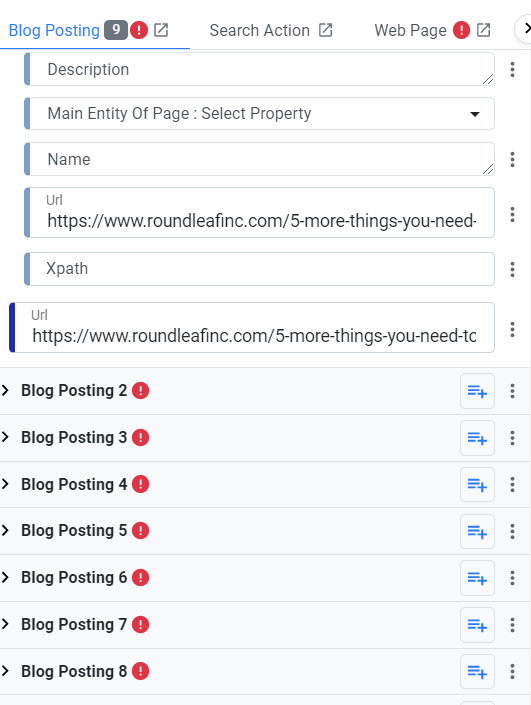
Task: Open Main Entity Of Page dropdown
Action: point(259,114)
